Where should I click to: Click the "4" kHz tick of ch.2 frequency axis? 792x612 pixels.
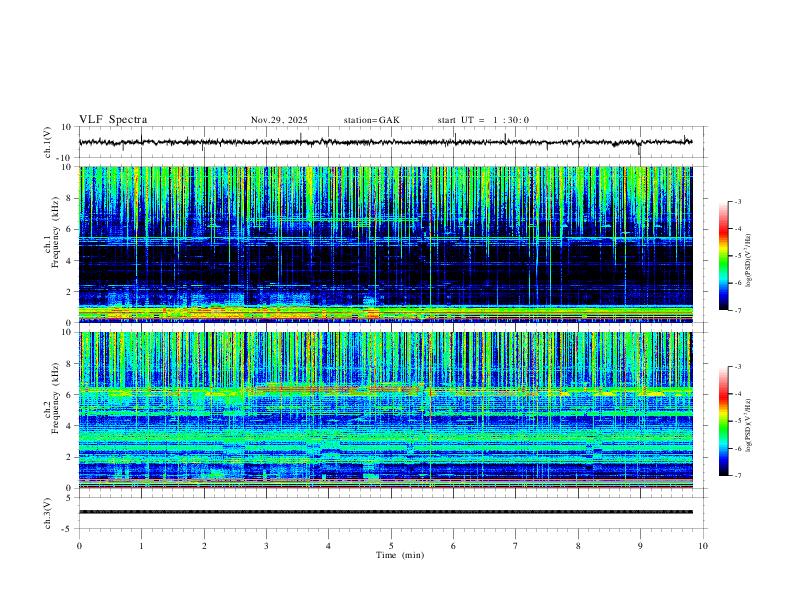click(x=70, y=426)
